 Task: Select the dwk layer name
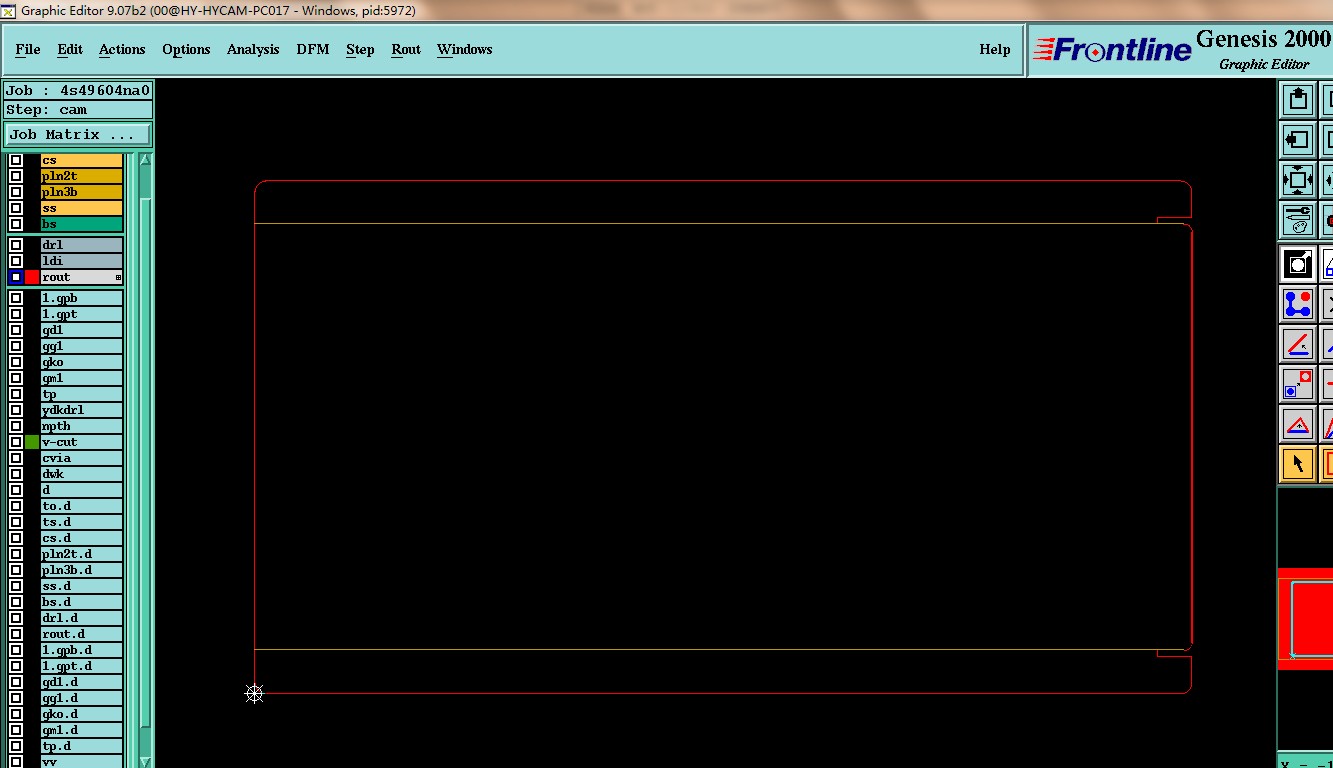81,474
